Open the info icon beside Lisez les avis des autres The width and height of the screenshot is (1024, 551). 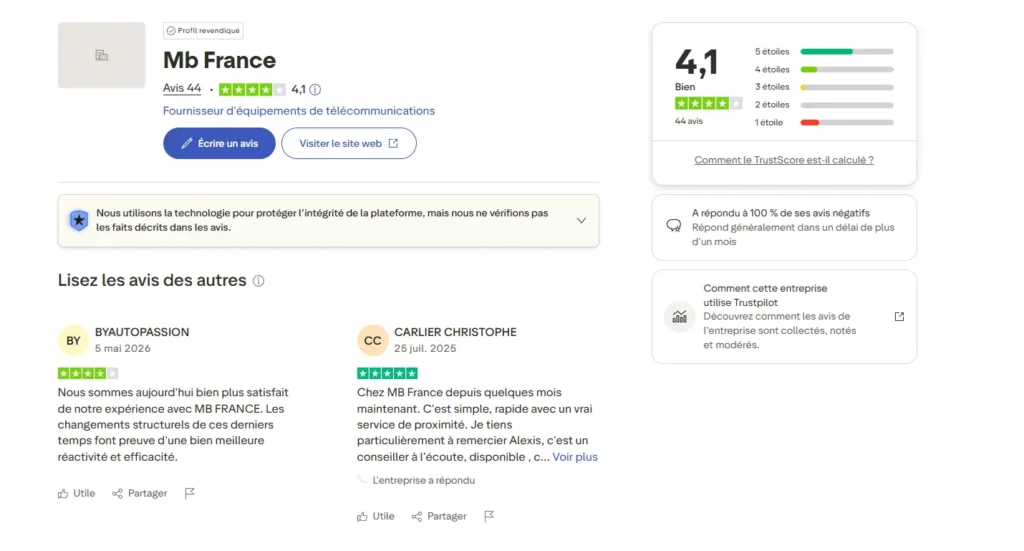coord(259,281)
